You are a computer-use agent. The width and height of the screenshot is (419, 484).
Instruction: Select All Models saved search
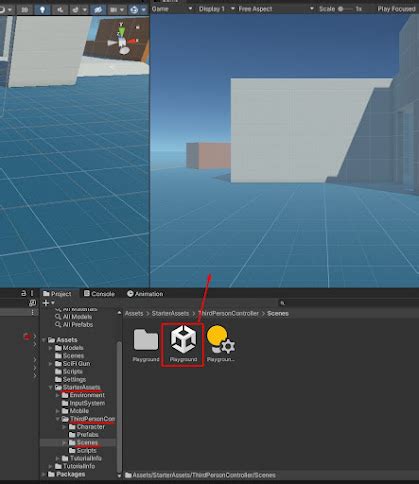pyautogui.click(x=74, y=317)
